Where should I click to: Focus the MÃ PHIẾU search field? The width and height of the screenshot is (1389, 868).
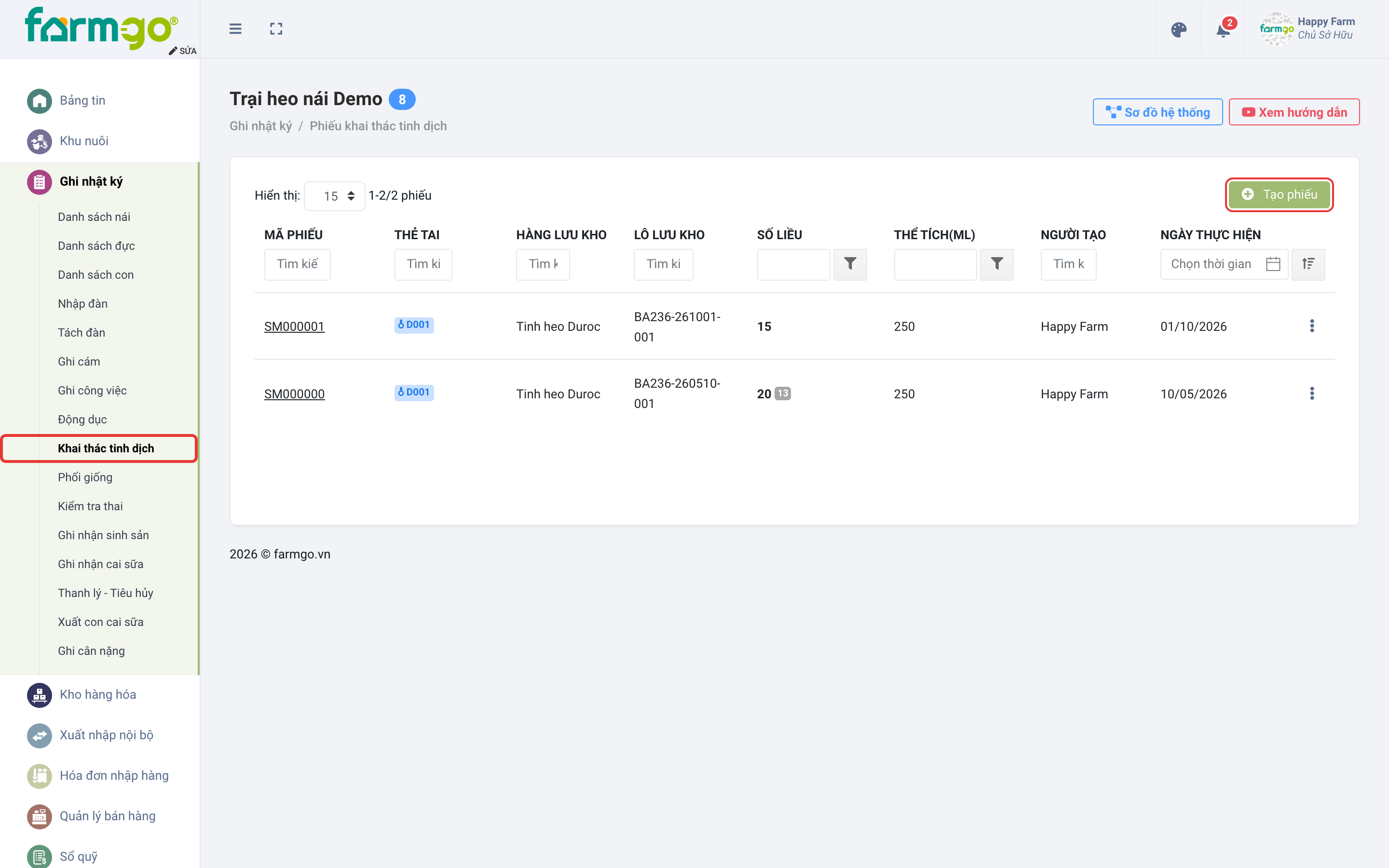click(297, 264)
